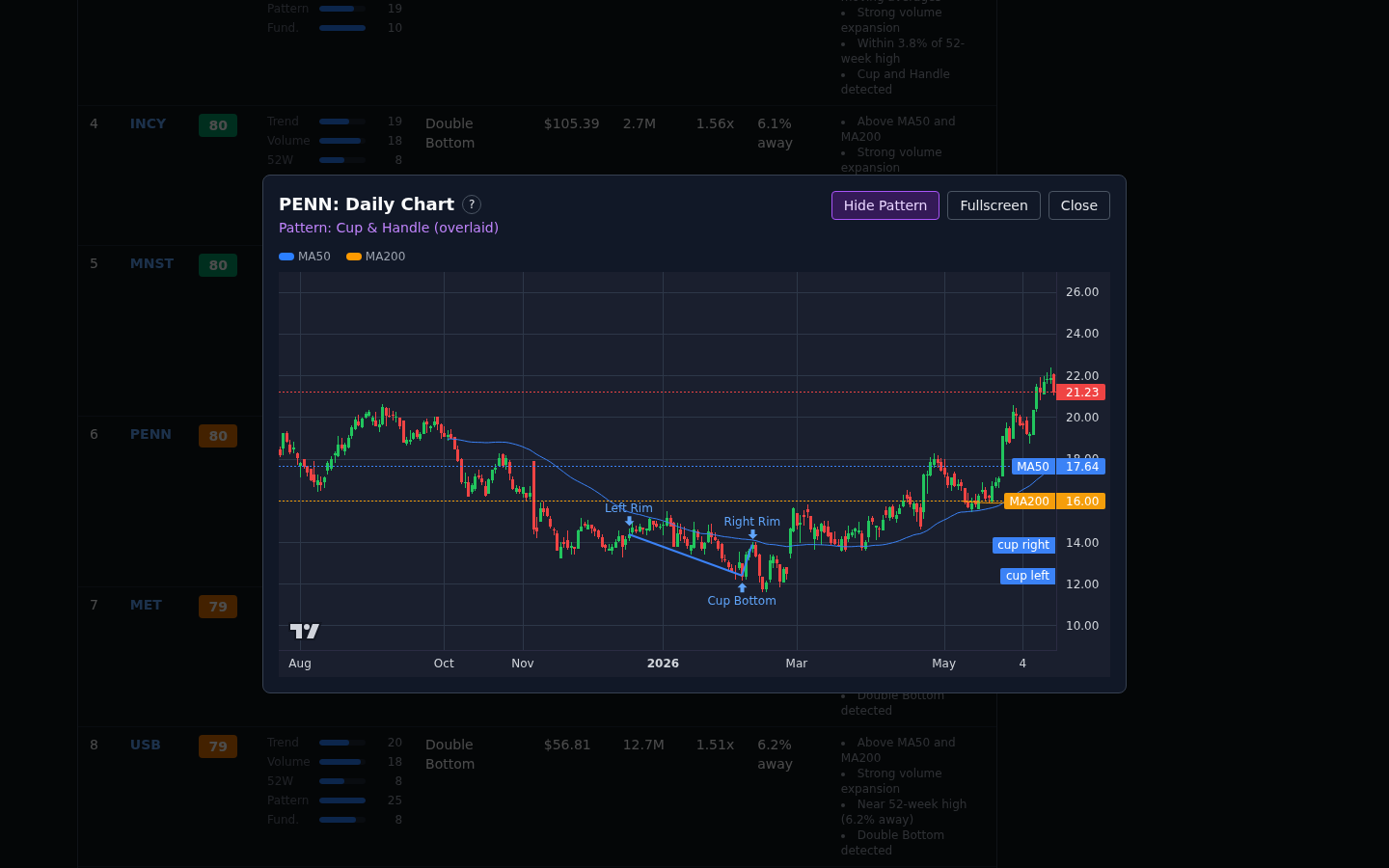Image resolution: width=1389 pixels, height=868 pixels.
Task: Click the USB ticker link
Action: [x=146, y=745]
